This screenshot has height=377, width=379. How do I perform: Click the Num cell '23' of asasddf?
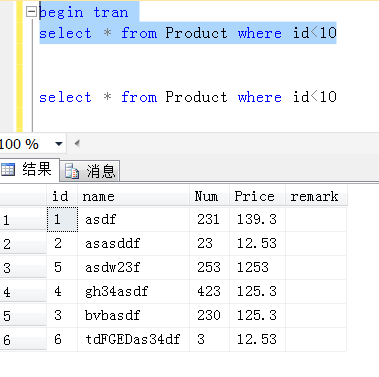pyautogui.click(x=209, y=243)
